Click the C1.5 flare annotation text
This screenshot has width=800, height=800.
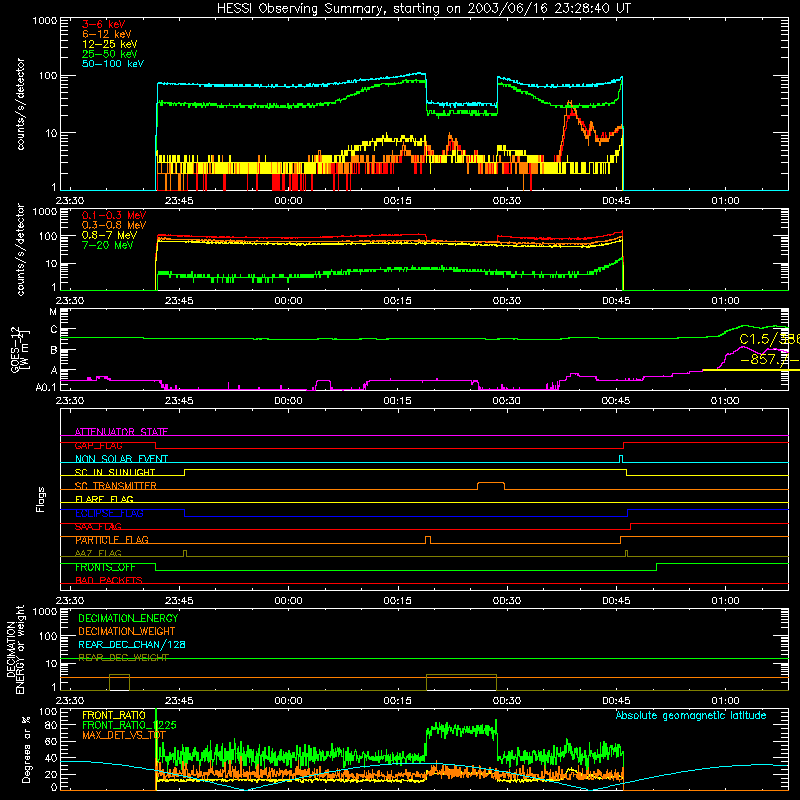[x=769, y=339]
